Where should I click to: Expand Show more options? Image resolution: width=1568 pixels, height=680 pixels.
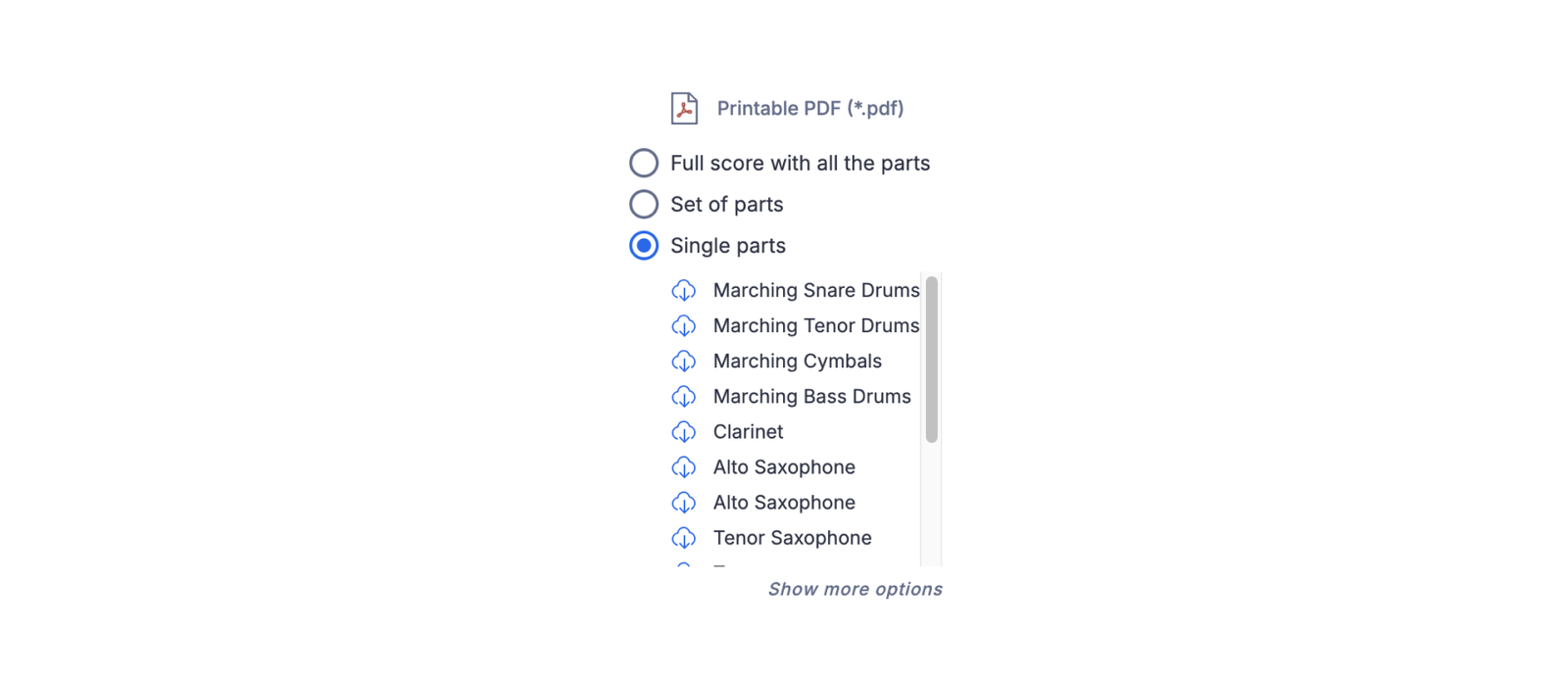[855, 589]
